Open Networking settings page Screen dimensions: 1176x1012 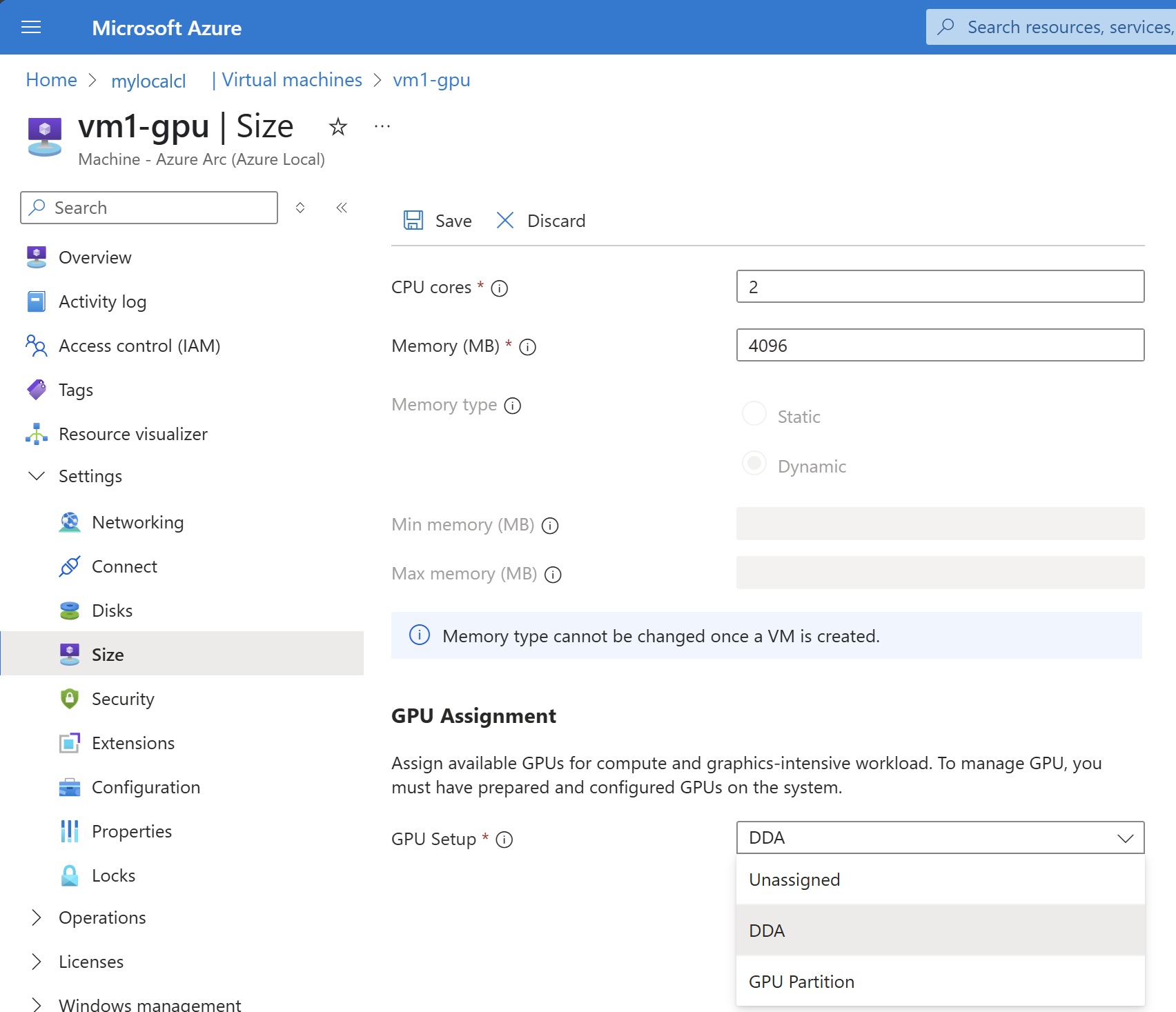137,522
